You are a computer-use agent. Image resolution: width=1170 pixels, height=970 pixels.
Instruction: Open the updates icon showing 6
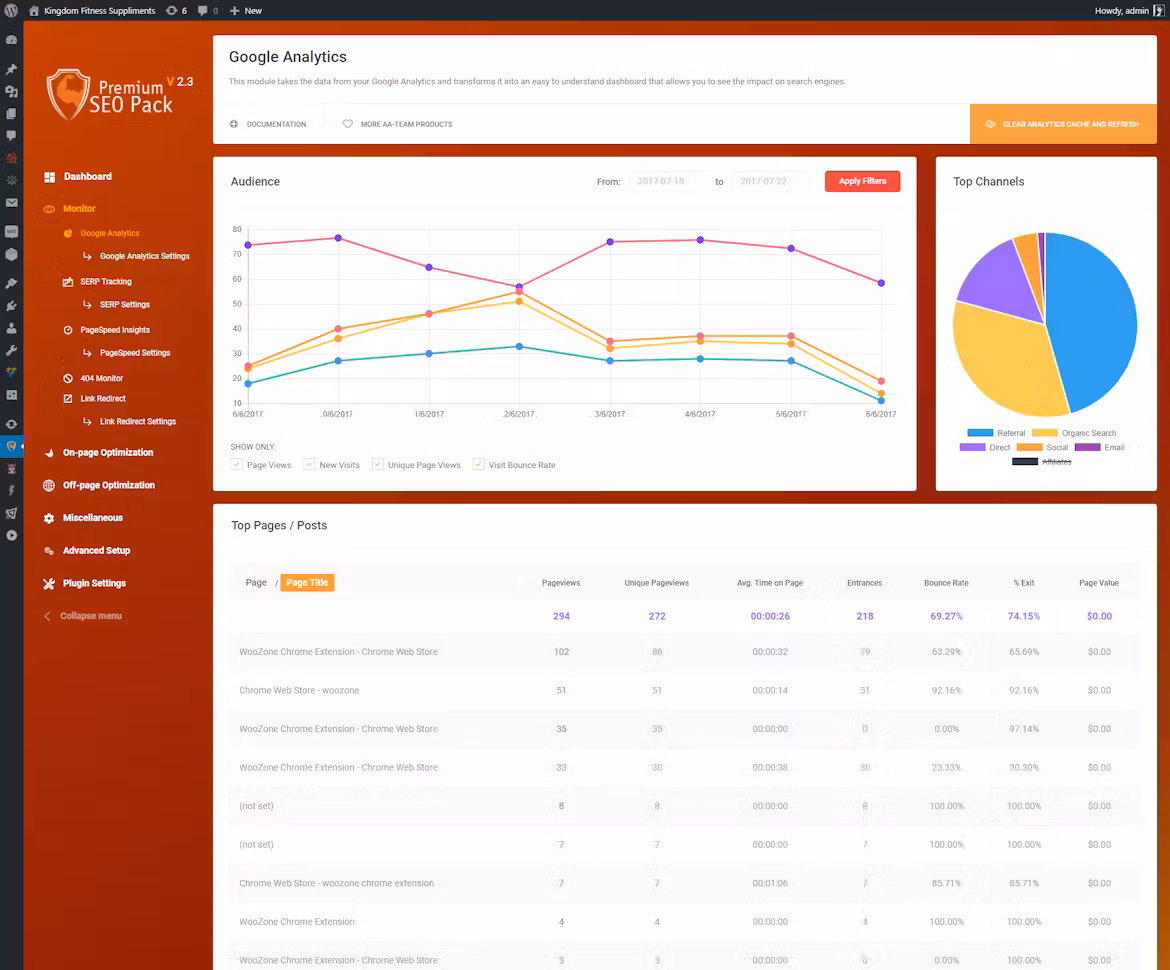(177, 10)
